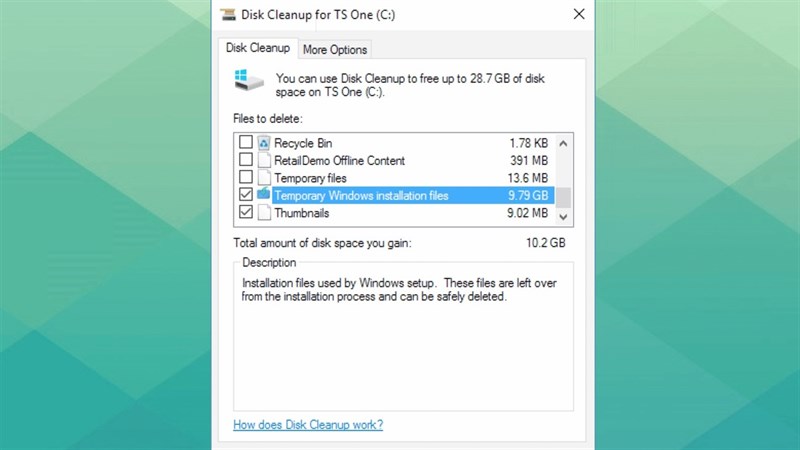Select the Recycle Bin row label
800x450 pixels.
click(303, 143)
